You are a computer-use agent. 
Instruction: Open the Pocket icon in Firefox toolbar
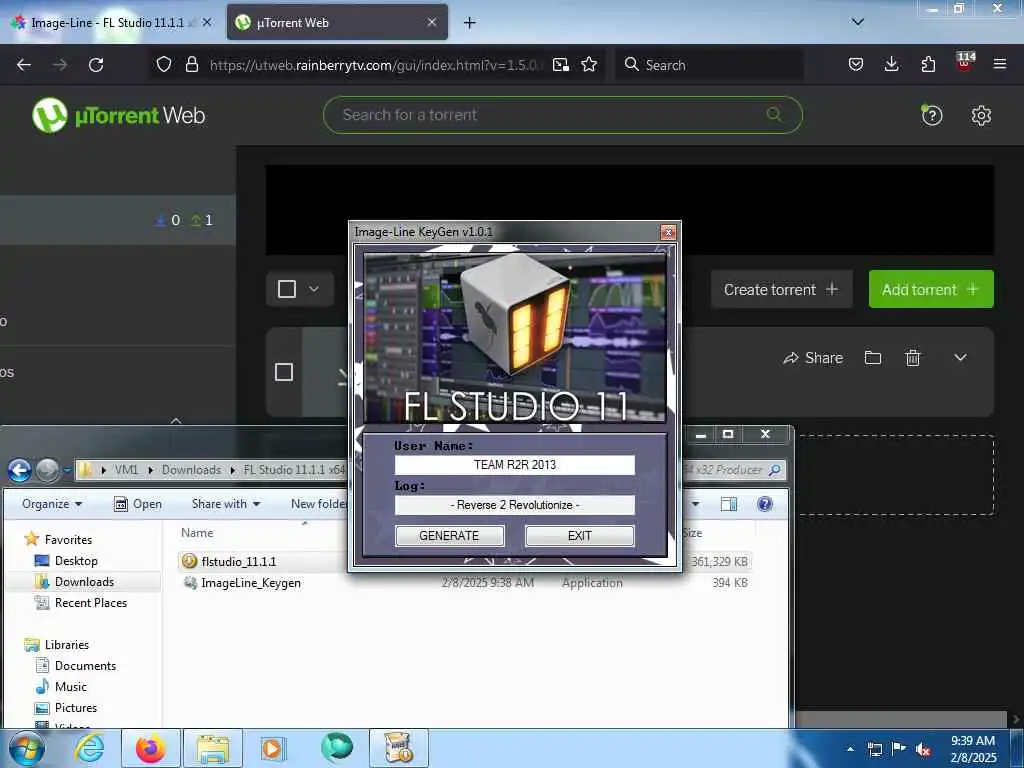tap(856, 64)
